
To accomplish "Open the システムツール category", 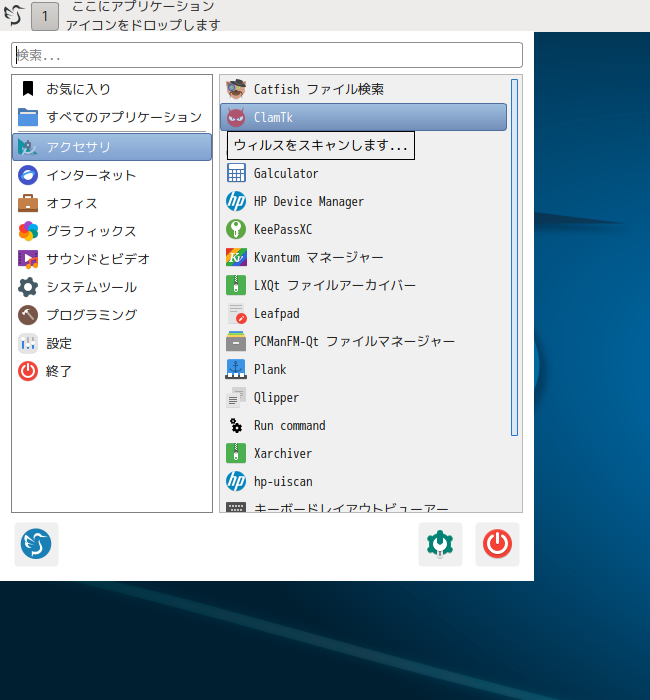I will [112, 287].
